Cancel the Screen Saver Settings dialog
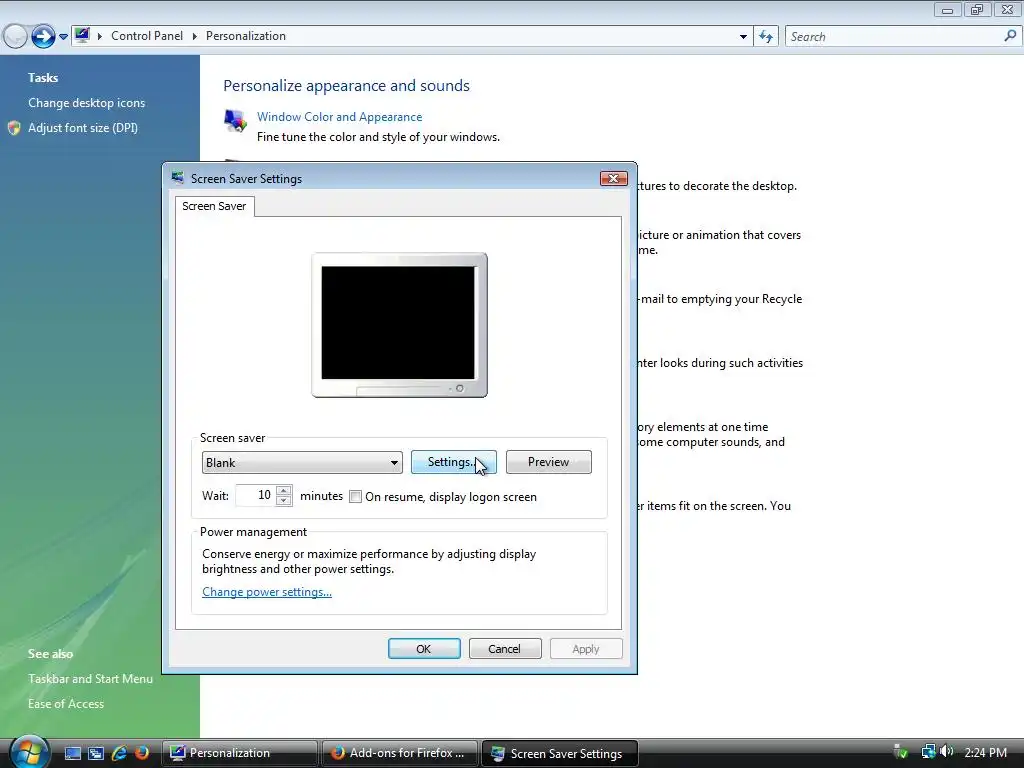This screenshot has width=1024, height=768. (505, 648)
